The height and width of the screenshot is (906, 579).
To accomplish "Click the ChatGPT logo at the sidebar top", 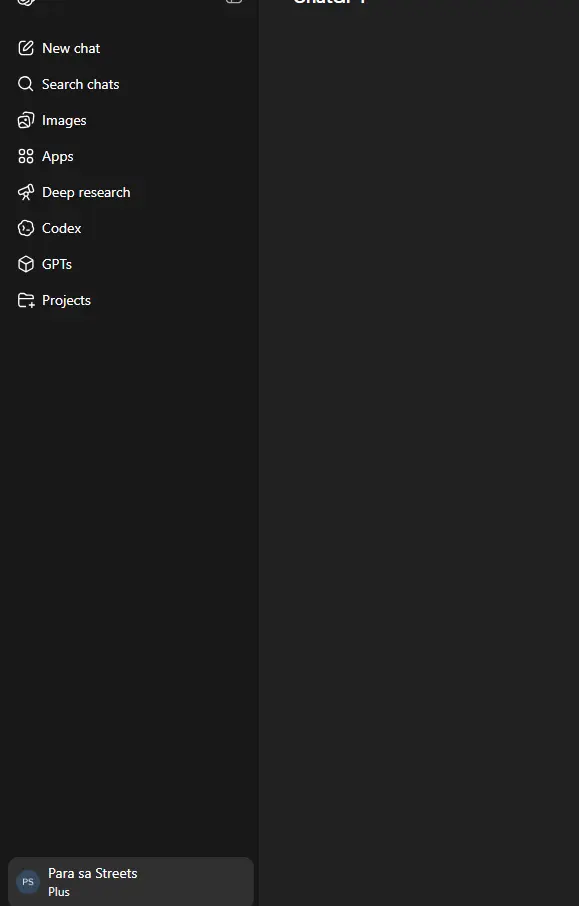I will coord(26,2).
